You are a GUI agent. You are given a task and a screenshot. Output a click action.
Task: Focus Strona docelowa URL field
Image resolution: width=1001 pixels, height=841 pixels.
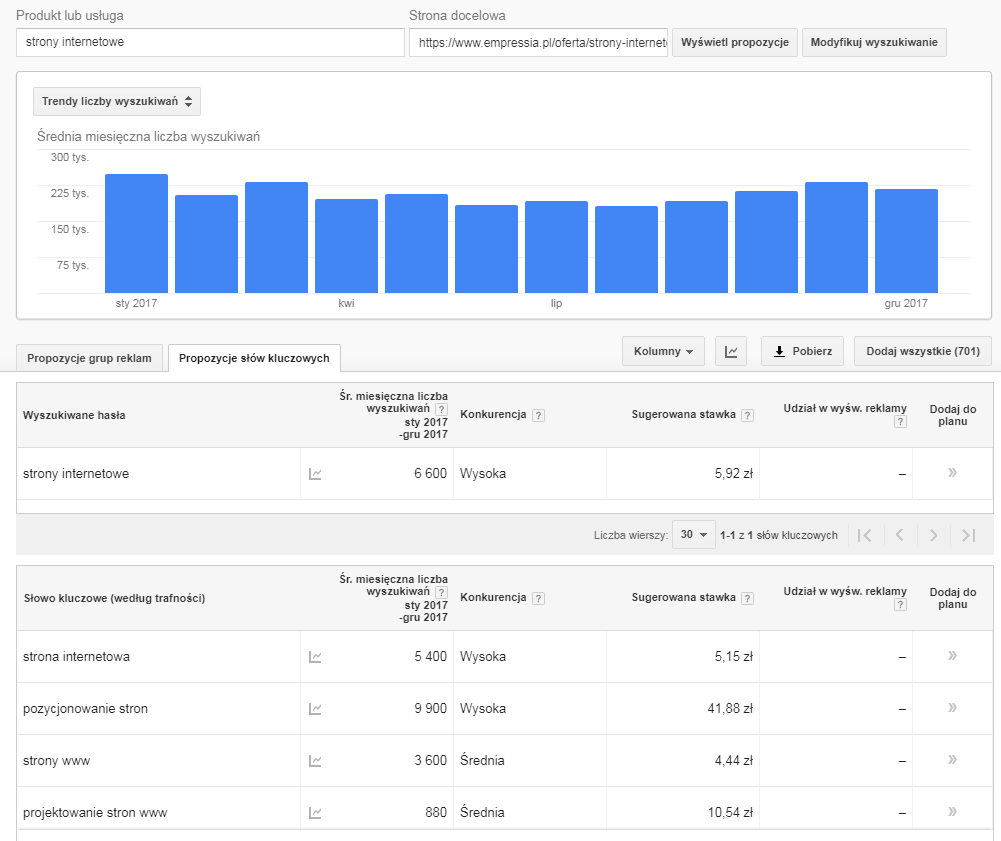[538, 42]
